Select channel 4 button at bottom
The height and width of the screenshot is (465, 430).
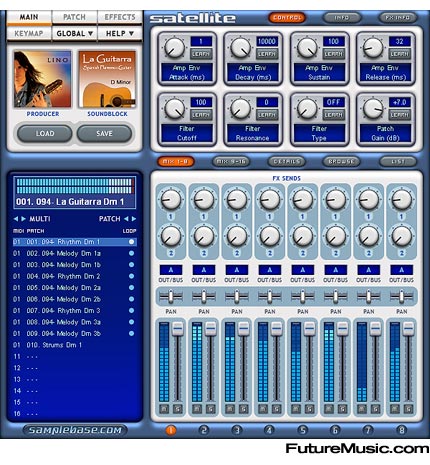pyautogui.click(x=269, y=430)
